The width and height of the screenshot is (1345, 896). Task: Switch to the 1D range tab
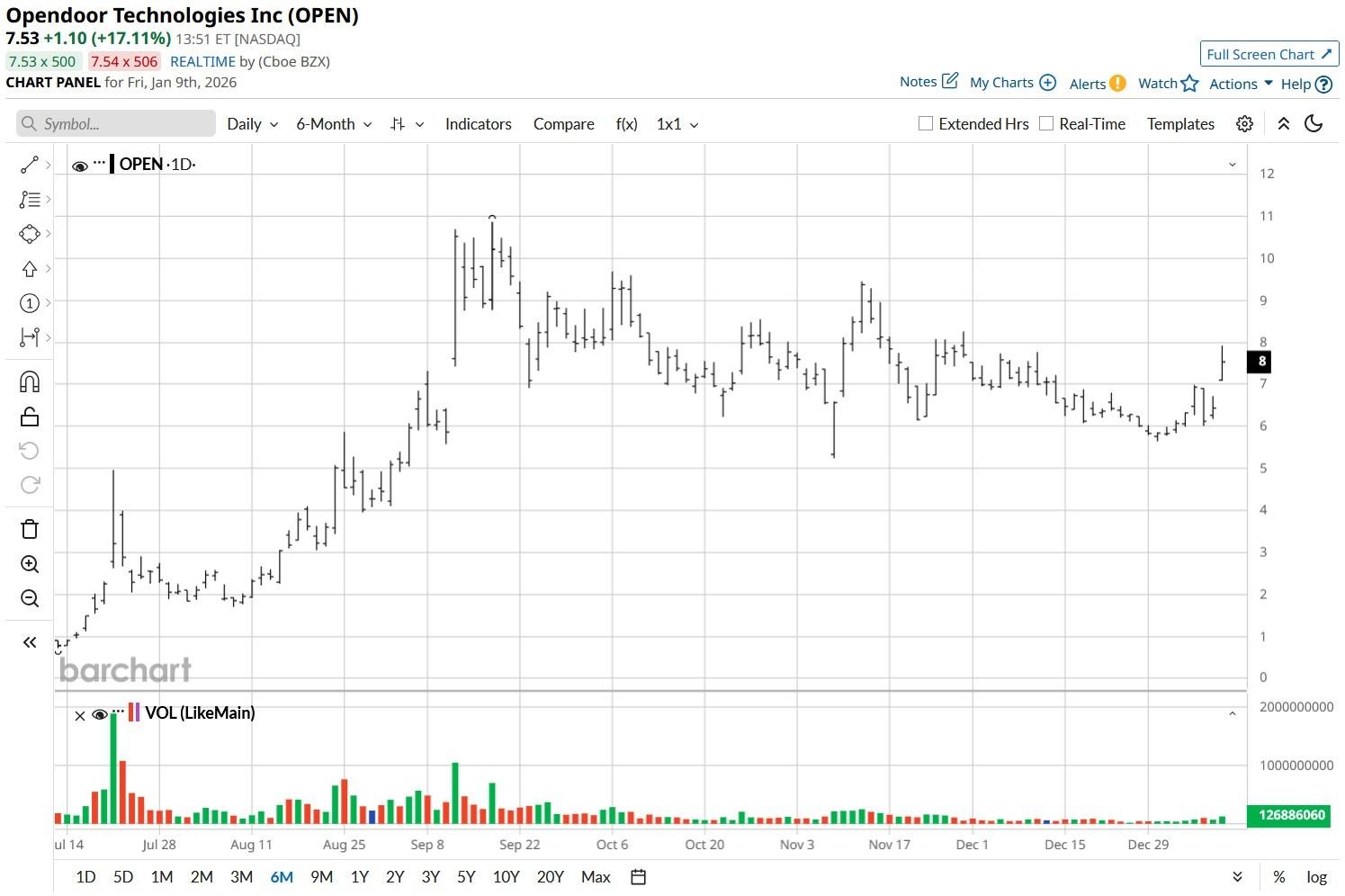[85, 877]
